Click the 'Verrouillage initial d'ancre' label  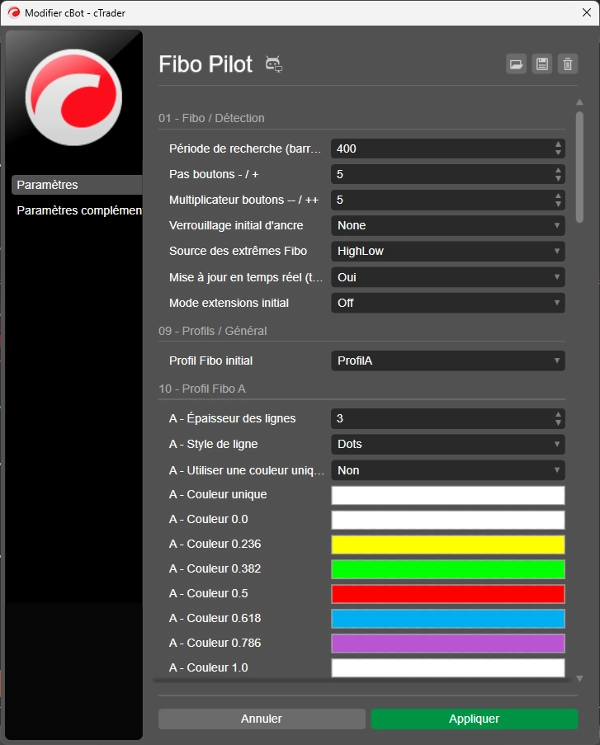click(236, 225)
